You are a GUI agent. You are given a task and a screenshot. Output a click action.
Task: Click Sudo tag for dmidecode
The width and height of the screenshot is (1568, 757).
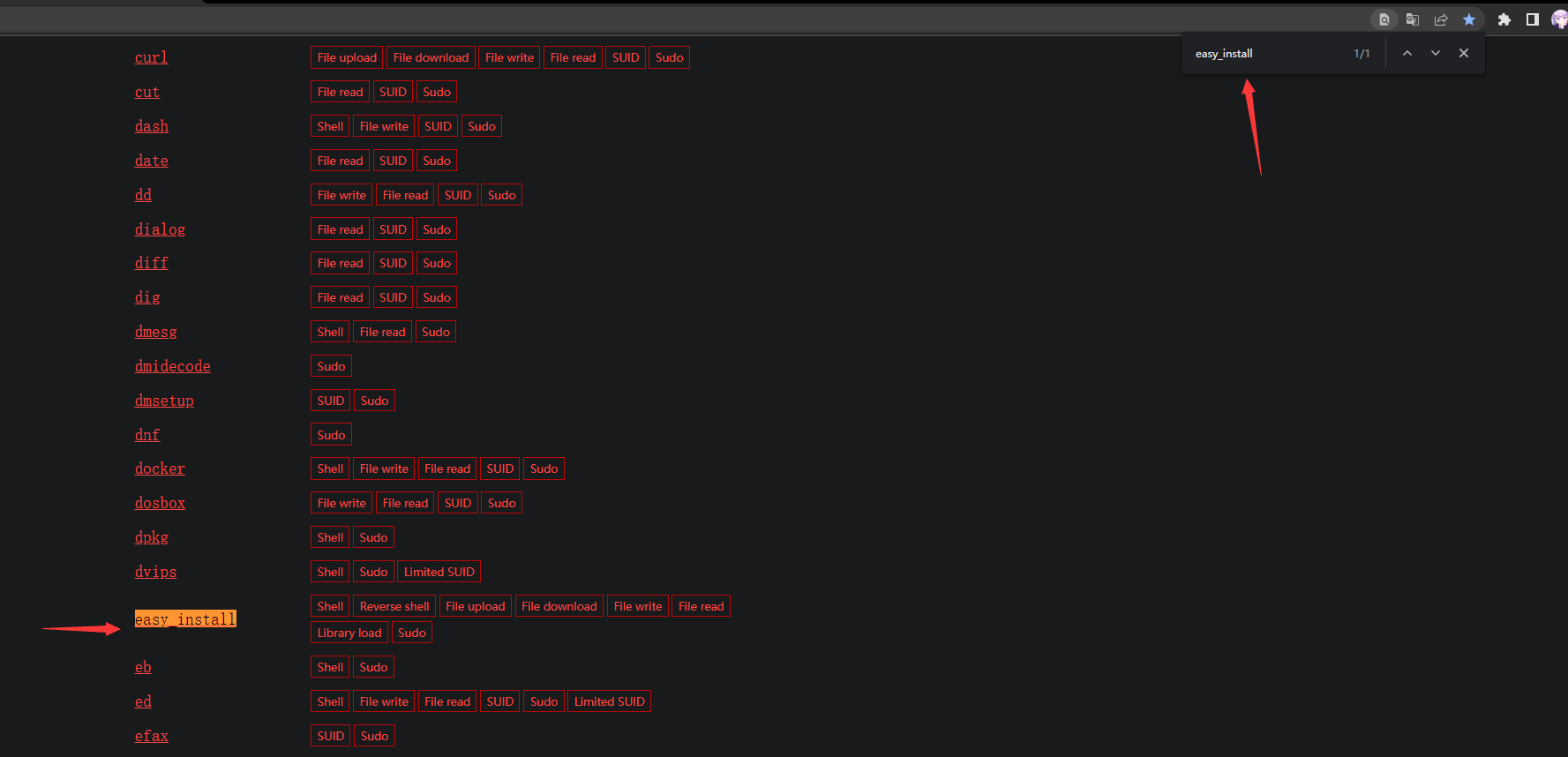click(x=331, y=366)
